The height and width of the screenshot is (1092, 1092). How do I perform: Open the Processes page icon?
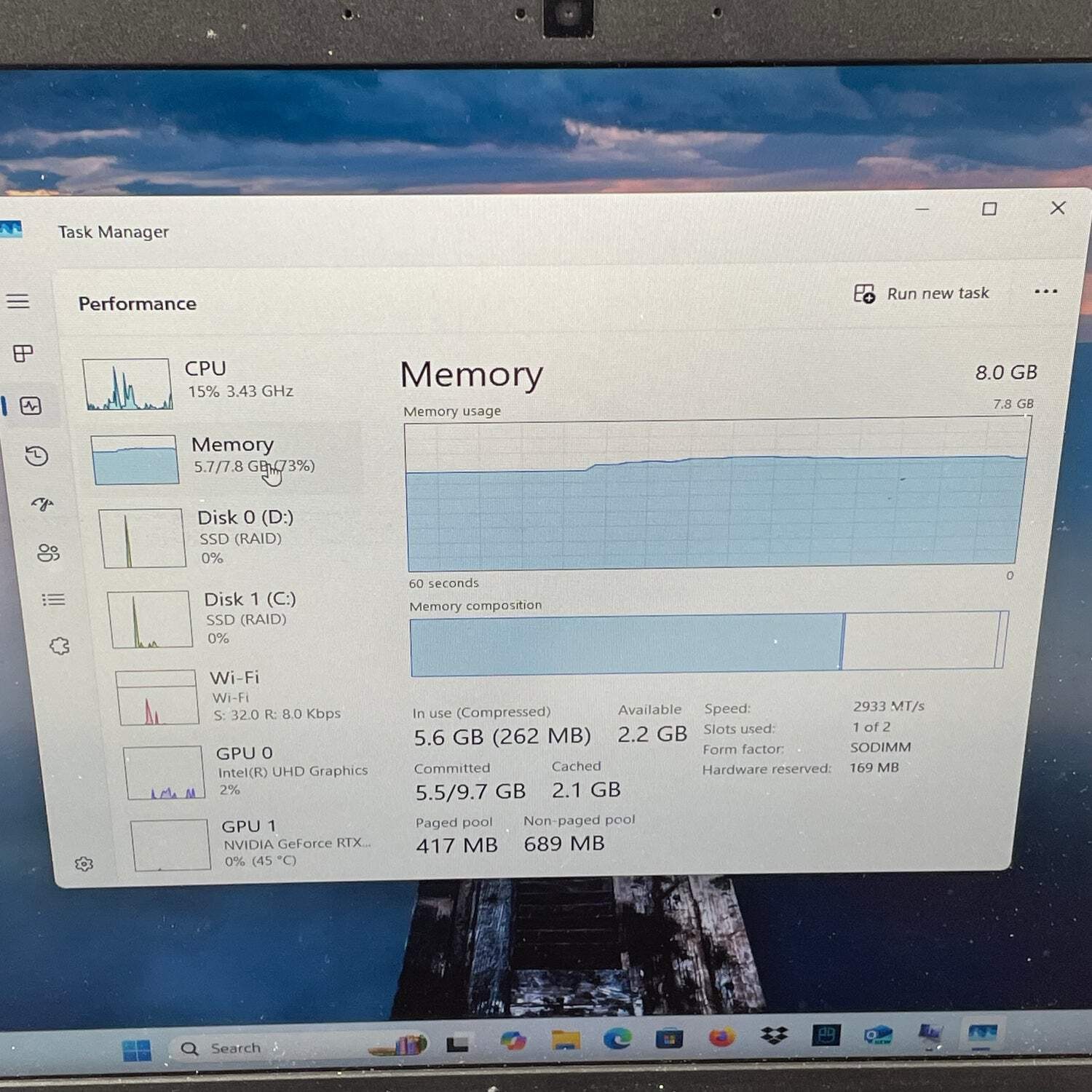pos(23,354)
